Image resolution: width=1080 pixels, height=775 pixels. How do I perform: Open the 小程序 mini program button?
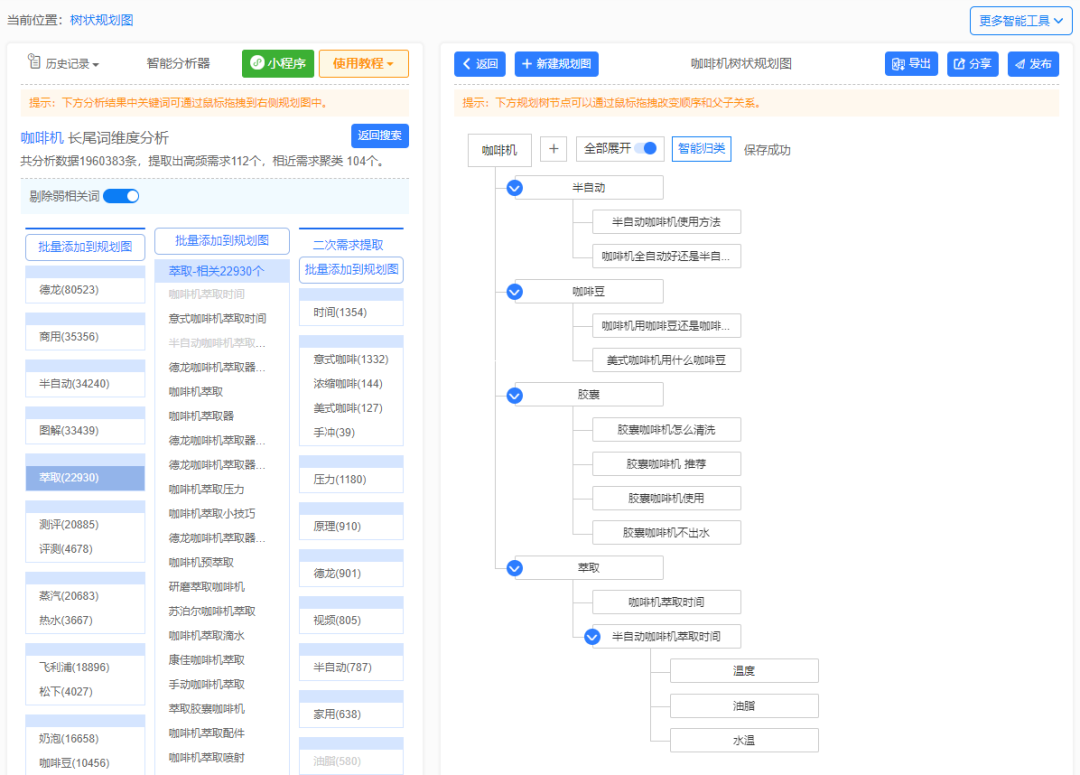pyautogui.click(x=278, y=63)
